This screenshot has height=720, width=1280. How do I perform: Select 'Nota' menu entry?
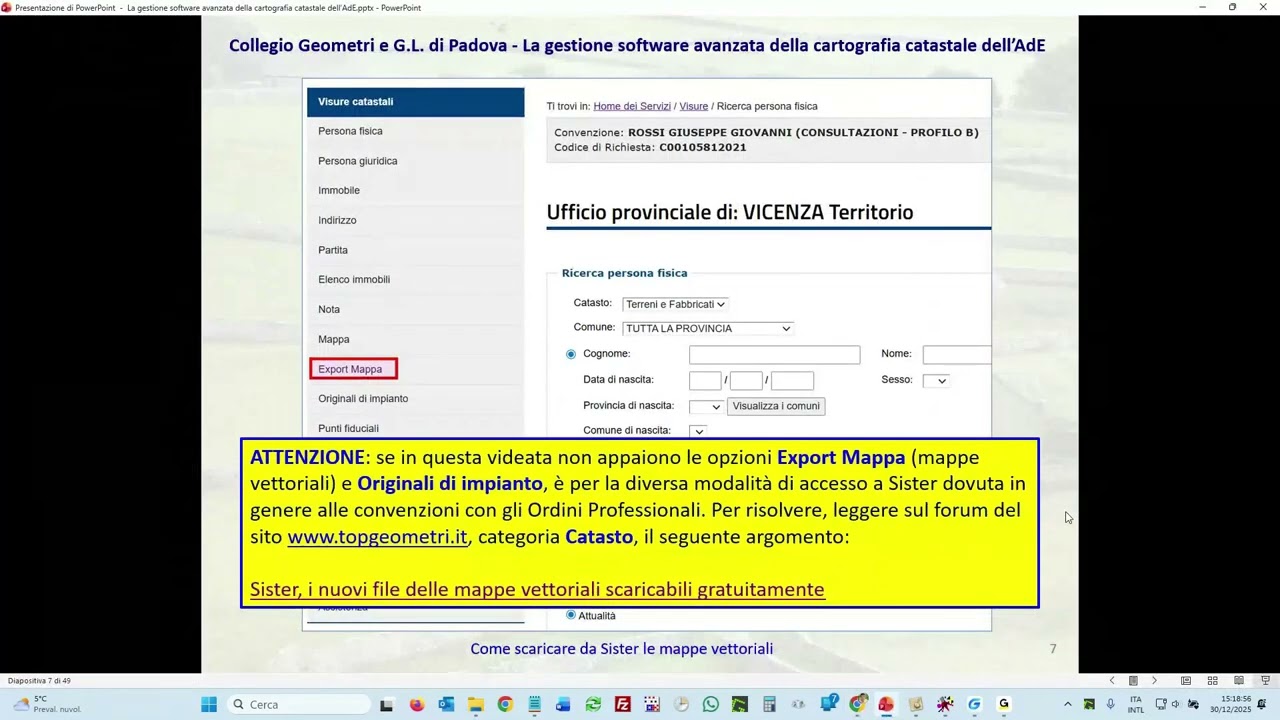coord(329,309)
